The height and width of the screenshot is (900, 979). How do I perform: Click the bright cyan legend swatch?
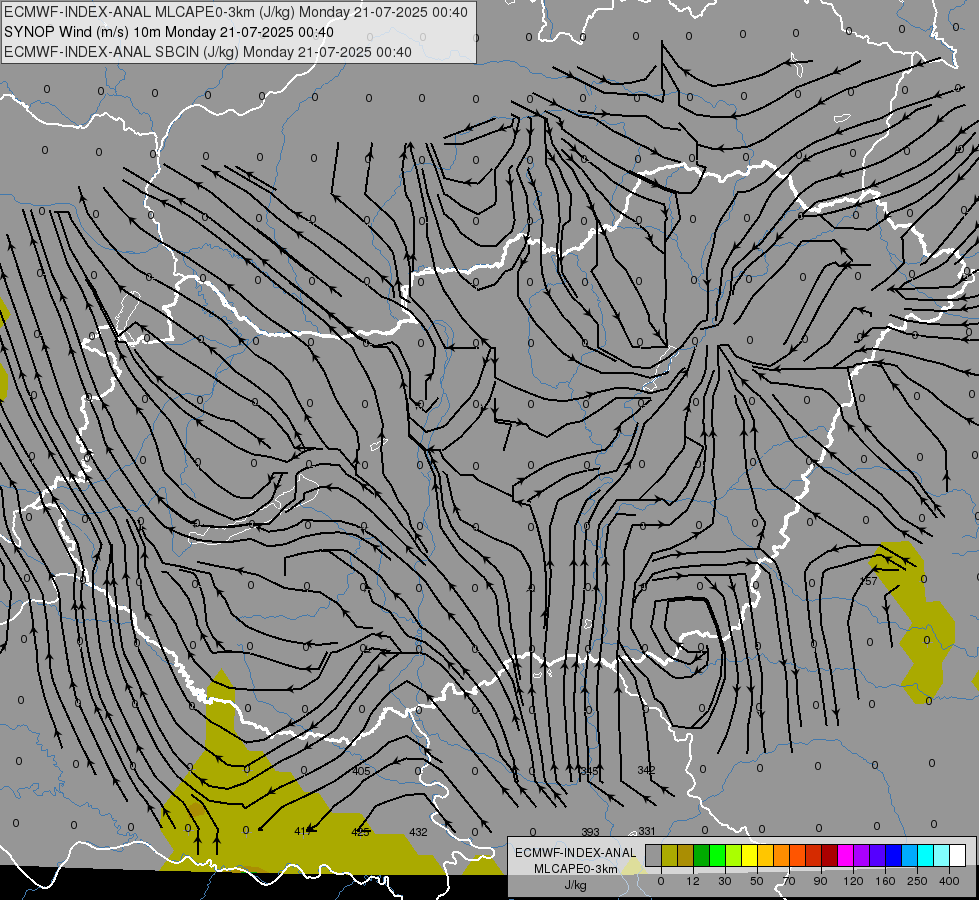(925, 855)
